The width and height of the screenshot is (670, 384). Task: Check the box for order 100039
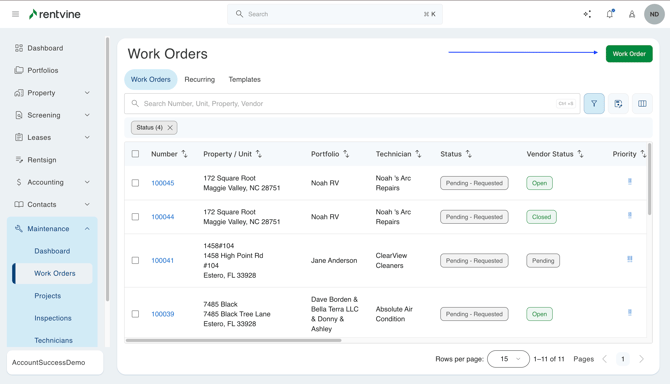(x=135, y=314)
